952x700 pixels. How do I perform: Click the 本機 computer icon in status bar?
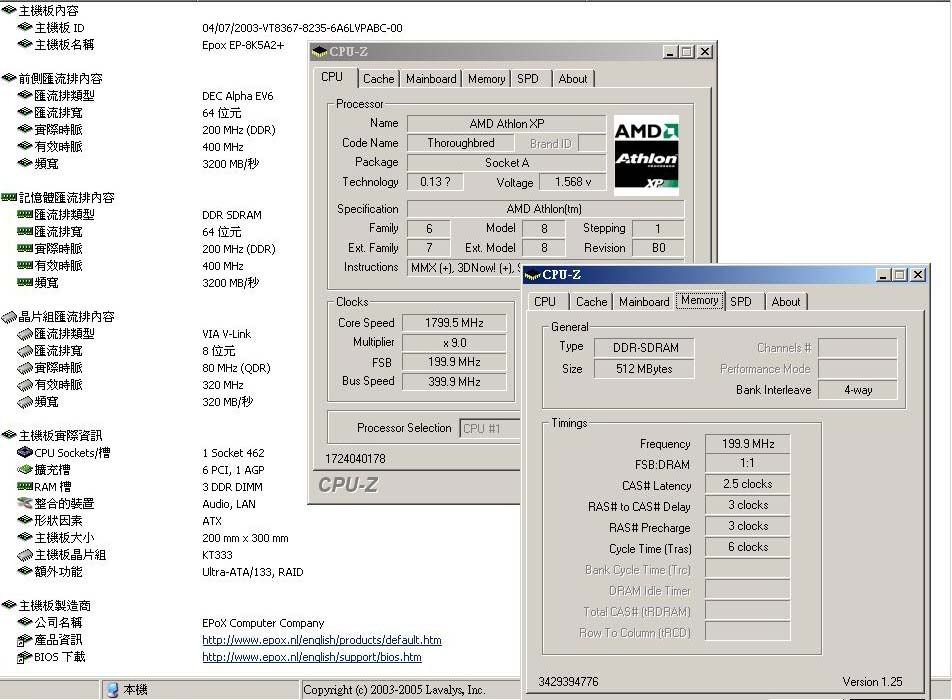(x=112, y=690)
